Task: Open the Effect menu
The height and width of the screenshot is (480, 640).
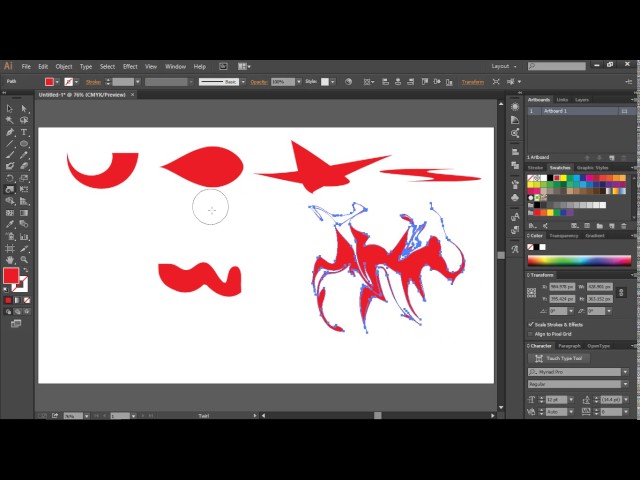Action: pyautogui.click(x=130, y=66)
